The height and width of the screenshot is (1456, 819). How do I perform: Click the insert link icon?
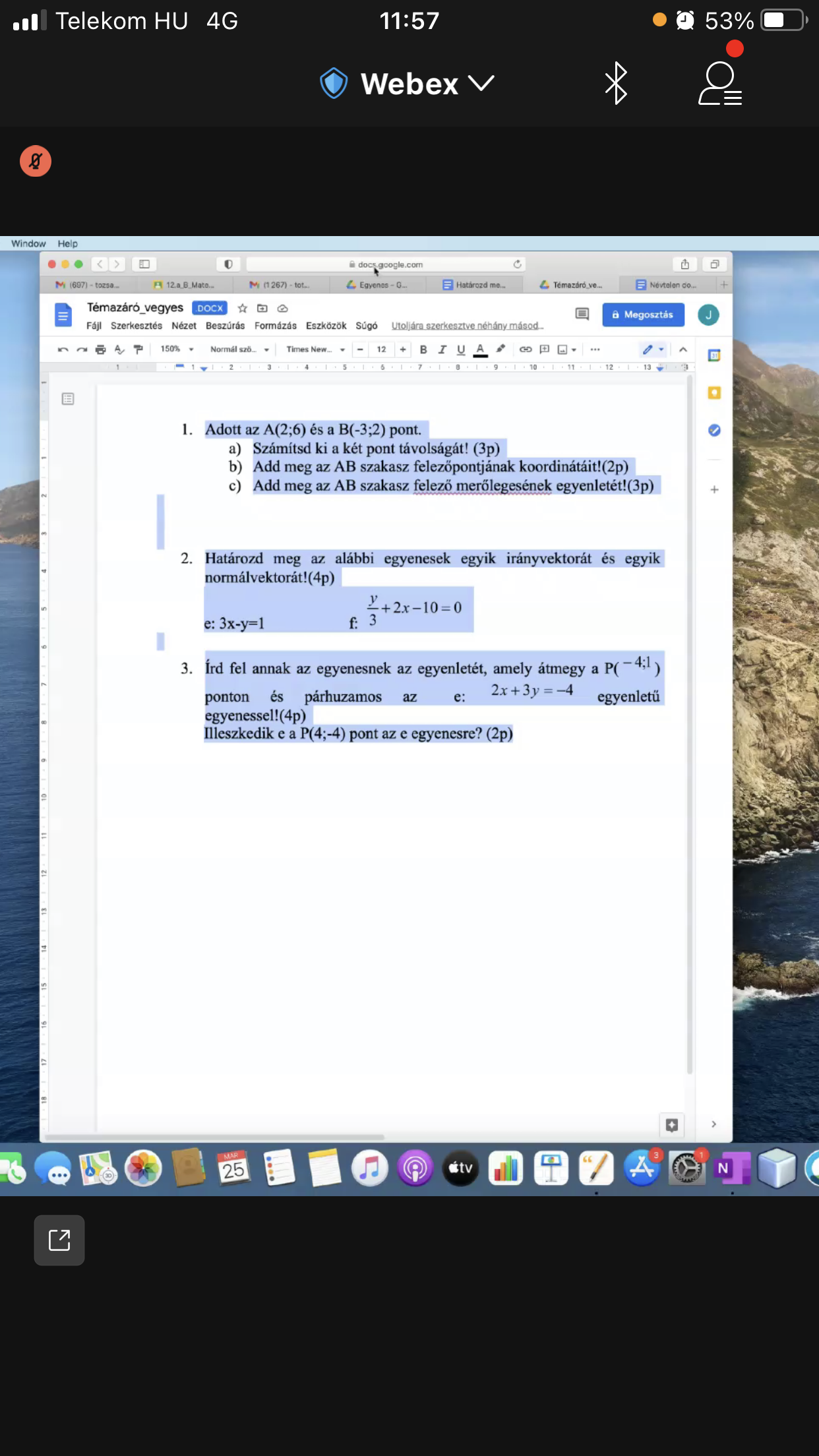(525, 349)
